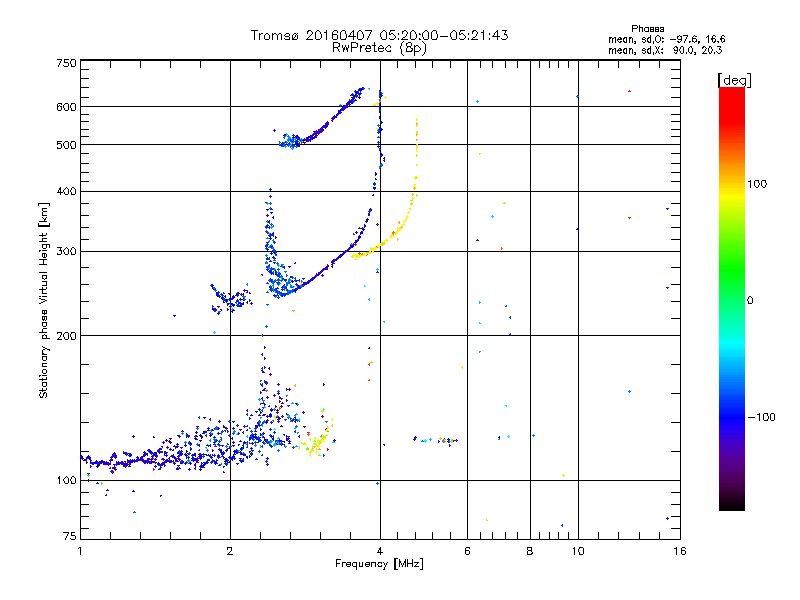The image size is (800, 600).
Task: Click the colorbar label '0'
Action: pos(750,301)
